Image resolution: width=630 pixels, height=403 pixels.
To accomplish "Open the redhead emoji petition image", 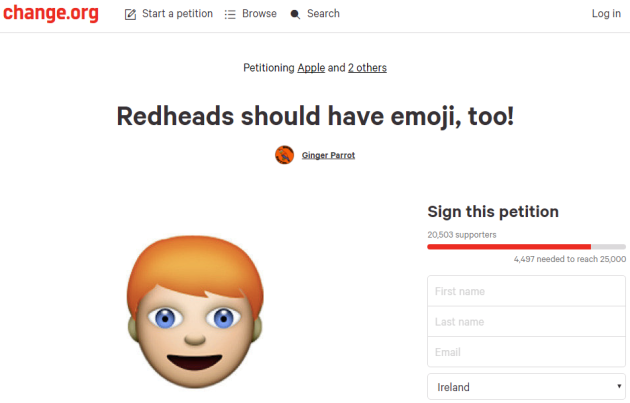I will pyautogui.click(x=194, y=312).
